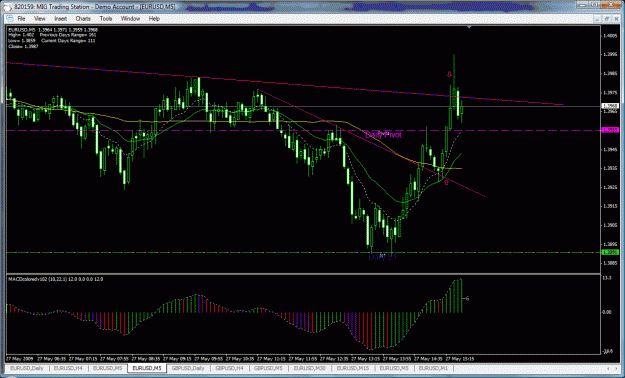Click the MACD scale 13.3 label
The width and height of the screenshot is (625, 378).
click(x=607, y=278)
